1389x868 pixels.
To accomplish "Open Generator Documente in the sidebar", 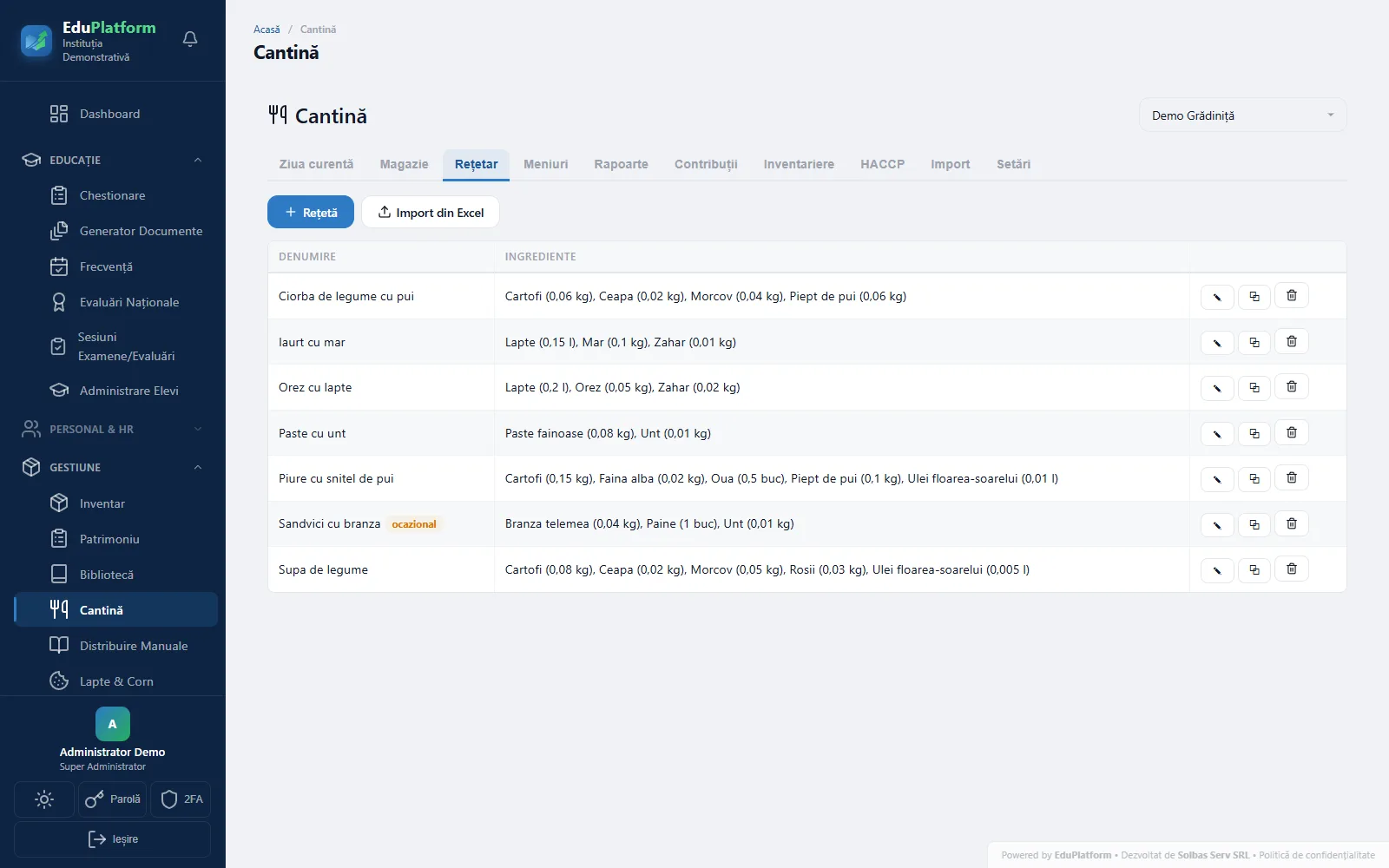I will [116, 231].
